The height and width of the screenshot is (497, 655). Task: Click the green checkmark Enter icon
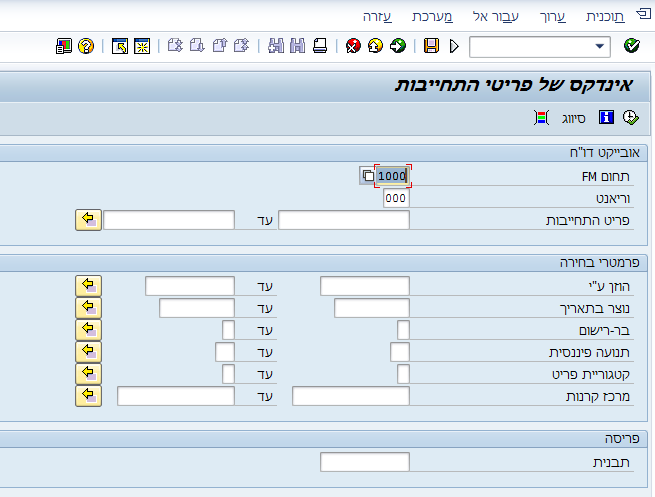click(632, 46)
